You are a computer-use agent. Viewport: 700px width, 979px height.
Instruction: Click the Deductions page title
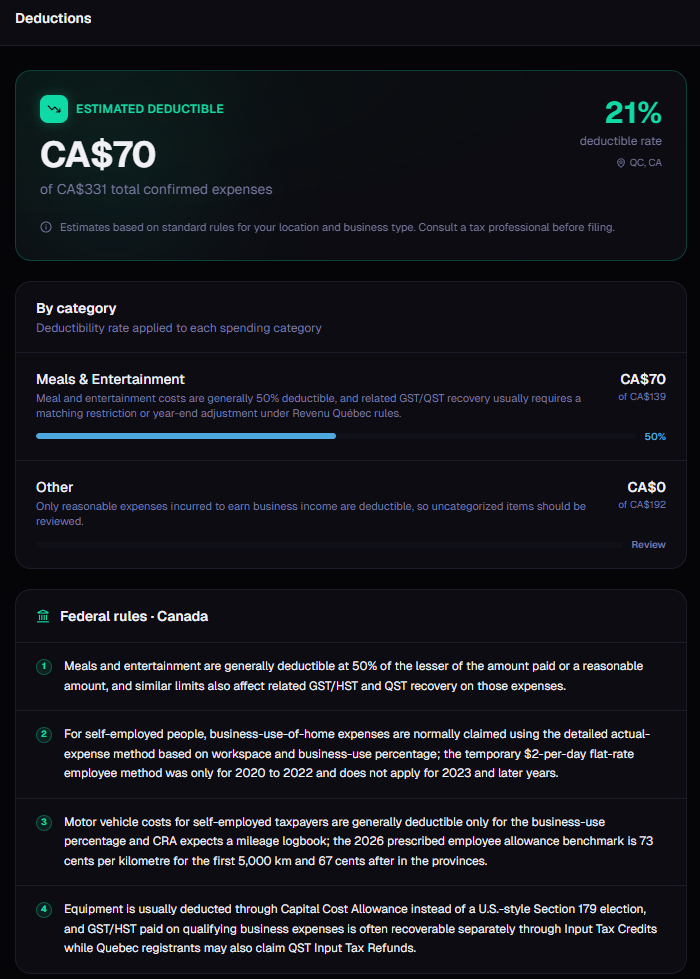tap(53, 18)
